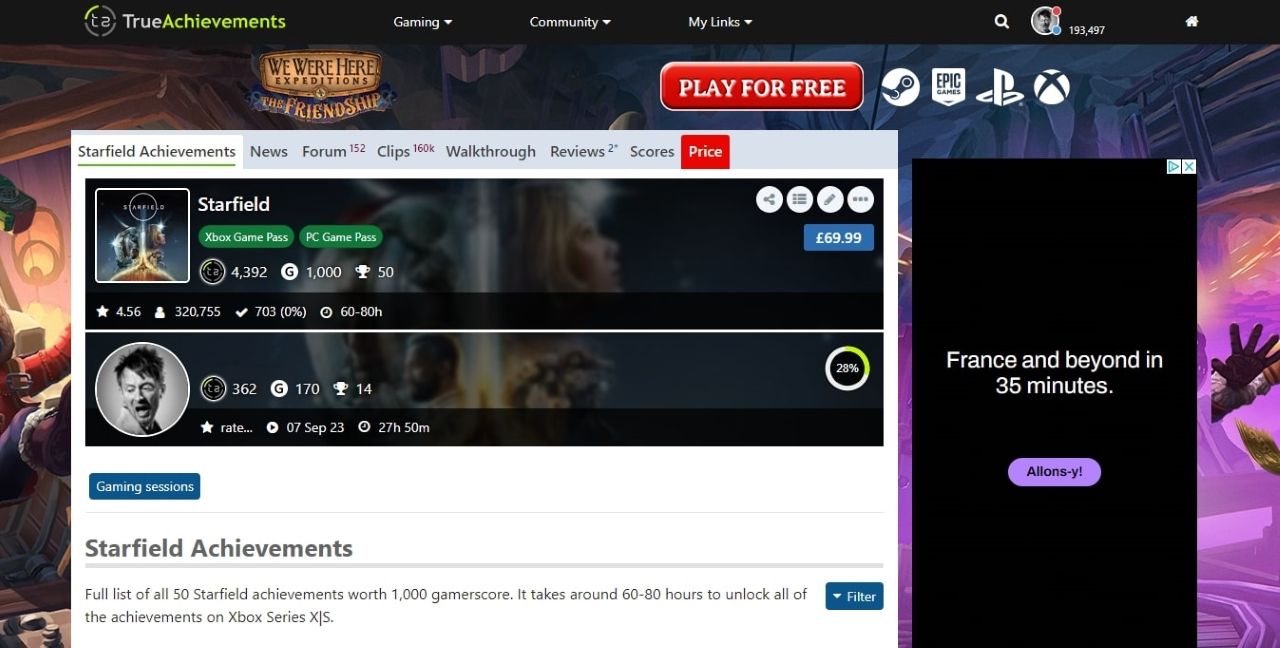Click the PLAY FOR FREE banner button
The width and height of the screenshot is (1280, 648).
[761, 87]
